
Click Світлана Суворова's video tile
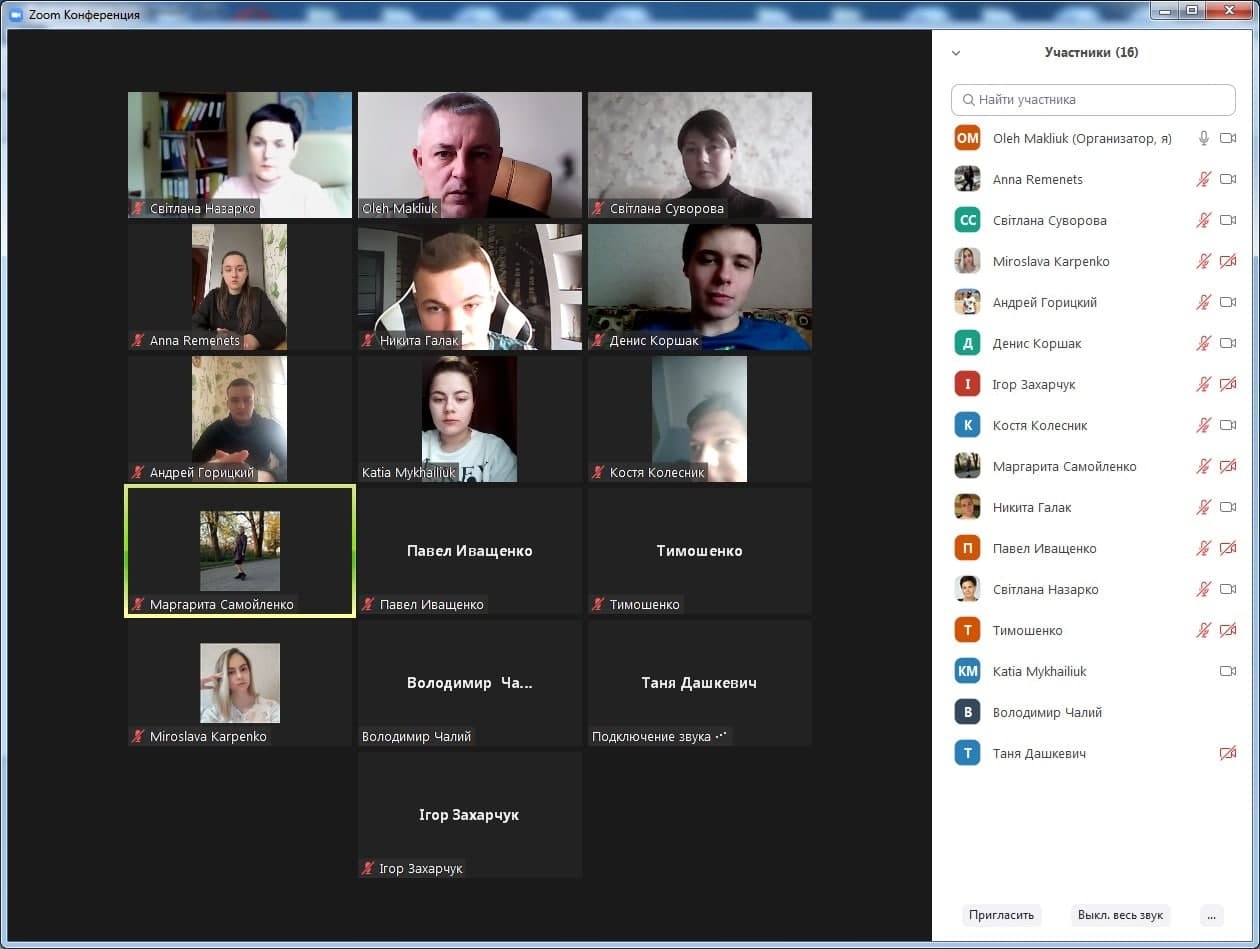(700, 155)
